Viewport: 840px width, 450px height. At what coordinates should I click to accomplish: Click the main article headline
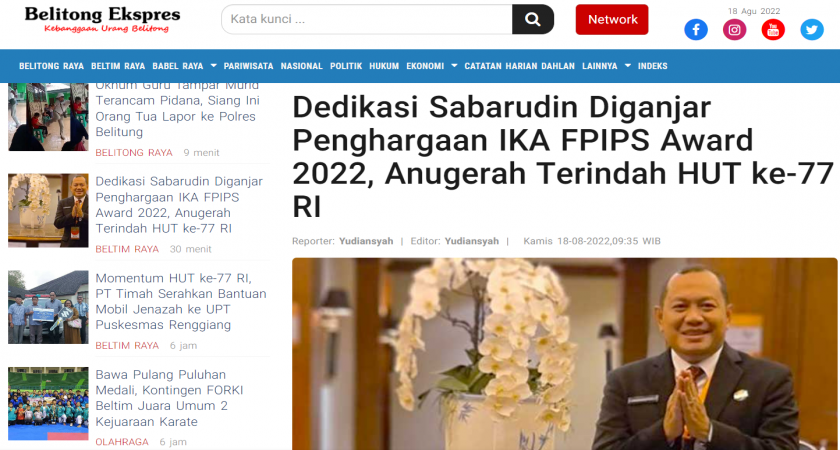pyautogui.click(x=563, y=158)
